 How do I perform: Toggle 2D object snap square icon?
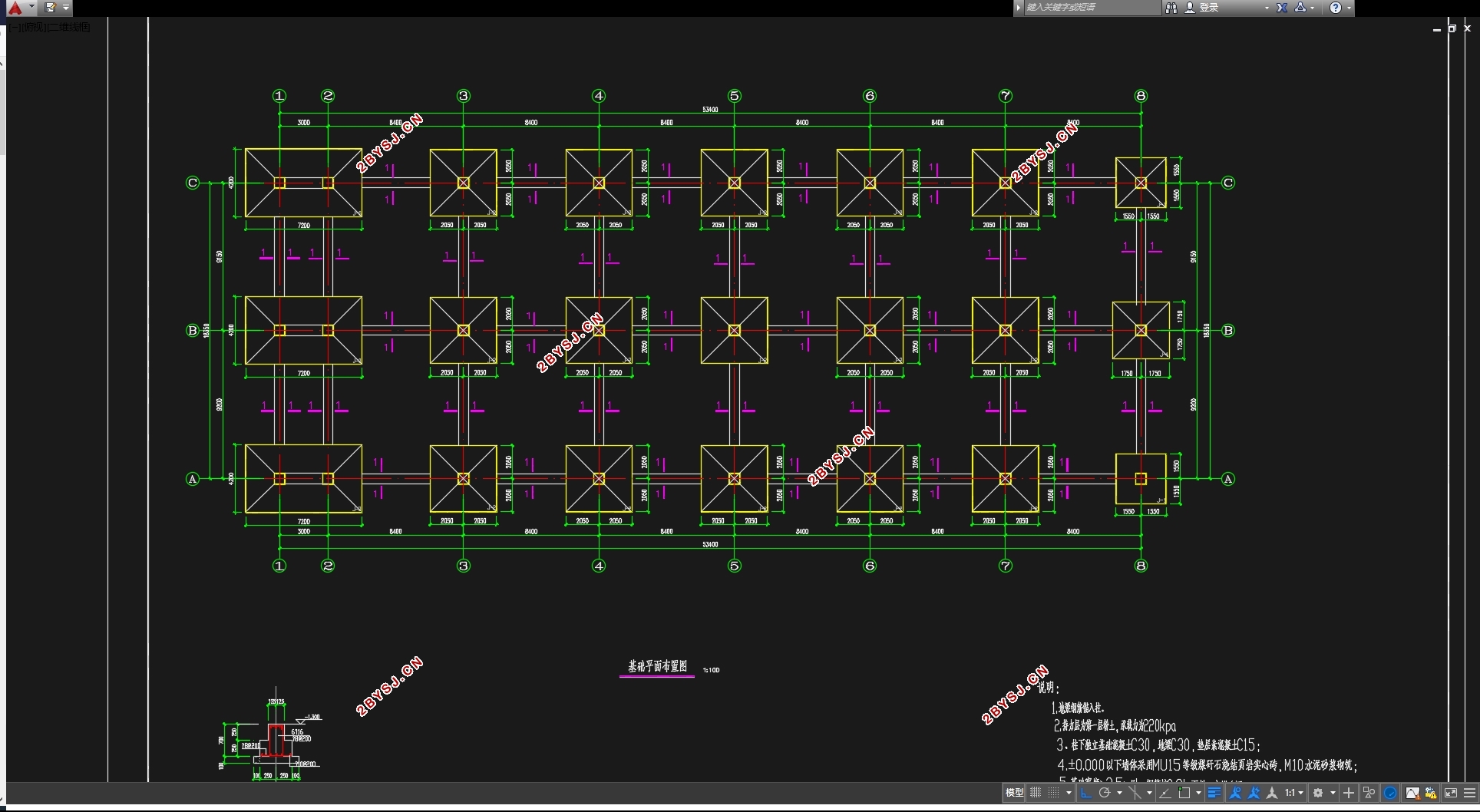[x=1184, y=793]
